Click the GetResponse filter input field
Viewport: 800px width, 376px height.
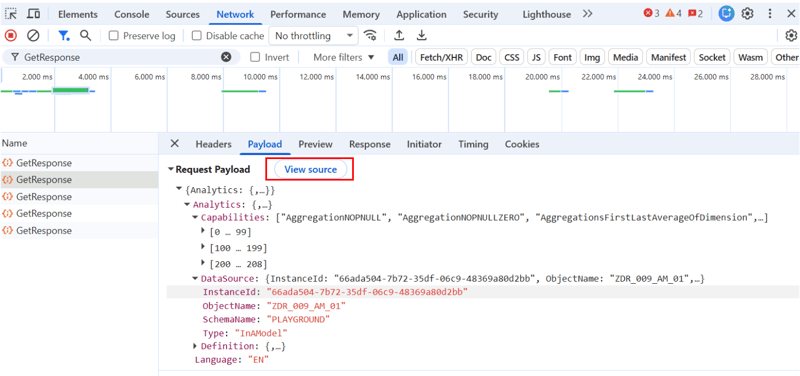121,57
